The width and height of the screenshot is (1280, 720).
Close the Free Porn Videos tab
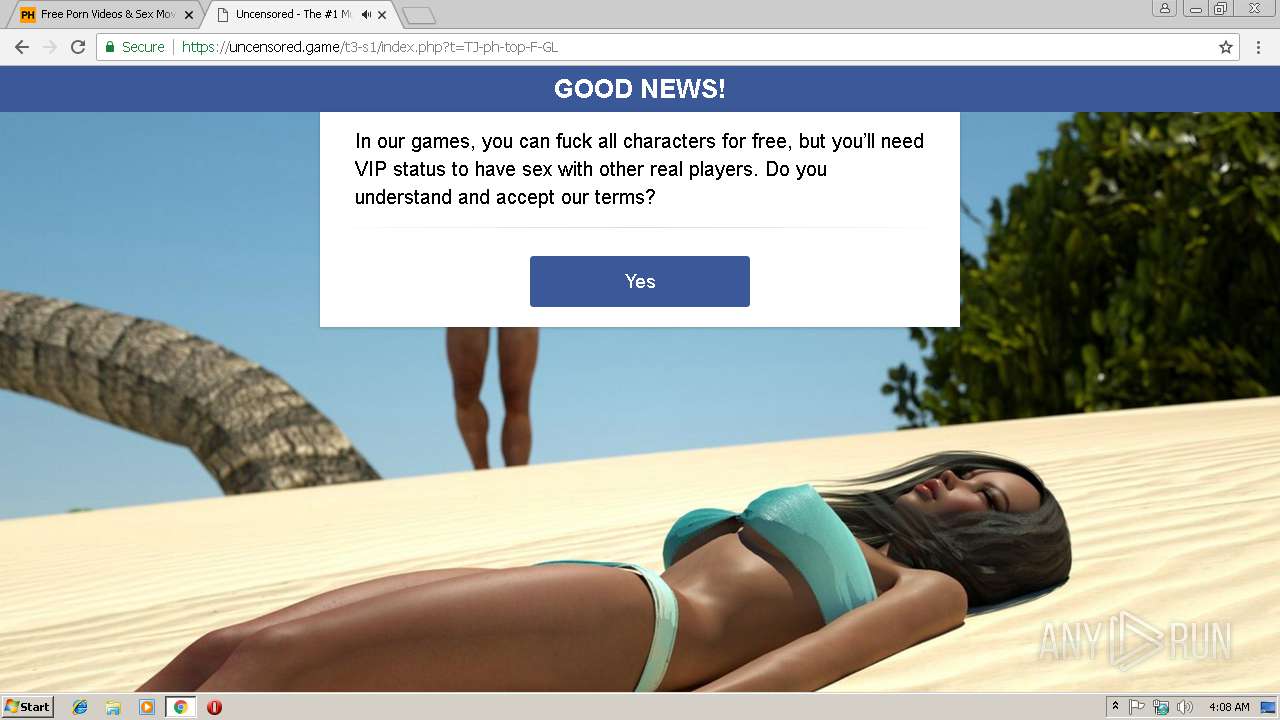(x=189, y=15)
